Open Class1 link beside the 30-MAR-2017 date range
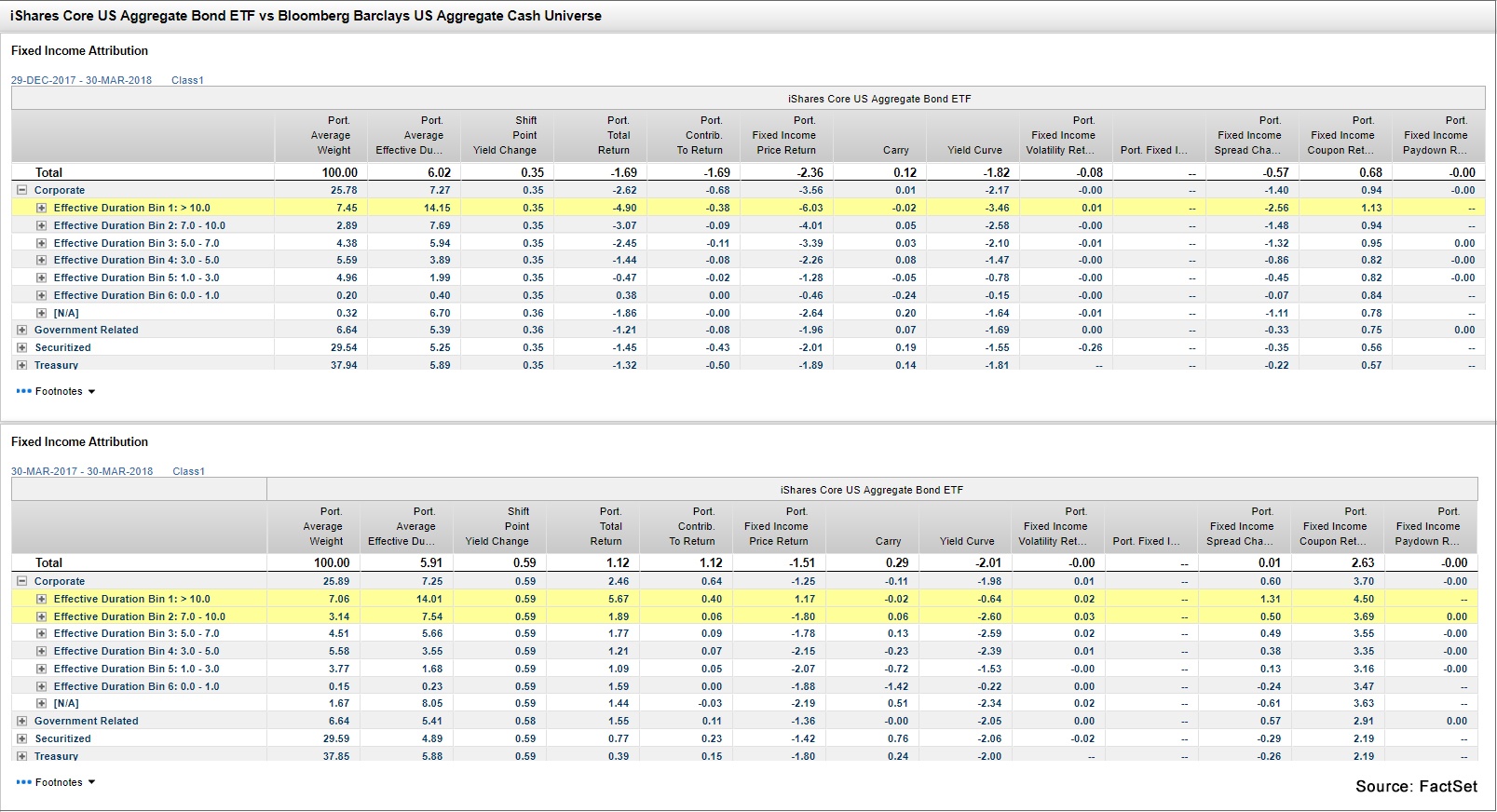This screenshot has height=812, width=1497. coord(188,471)
